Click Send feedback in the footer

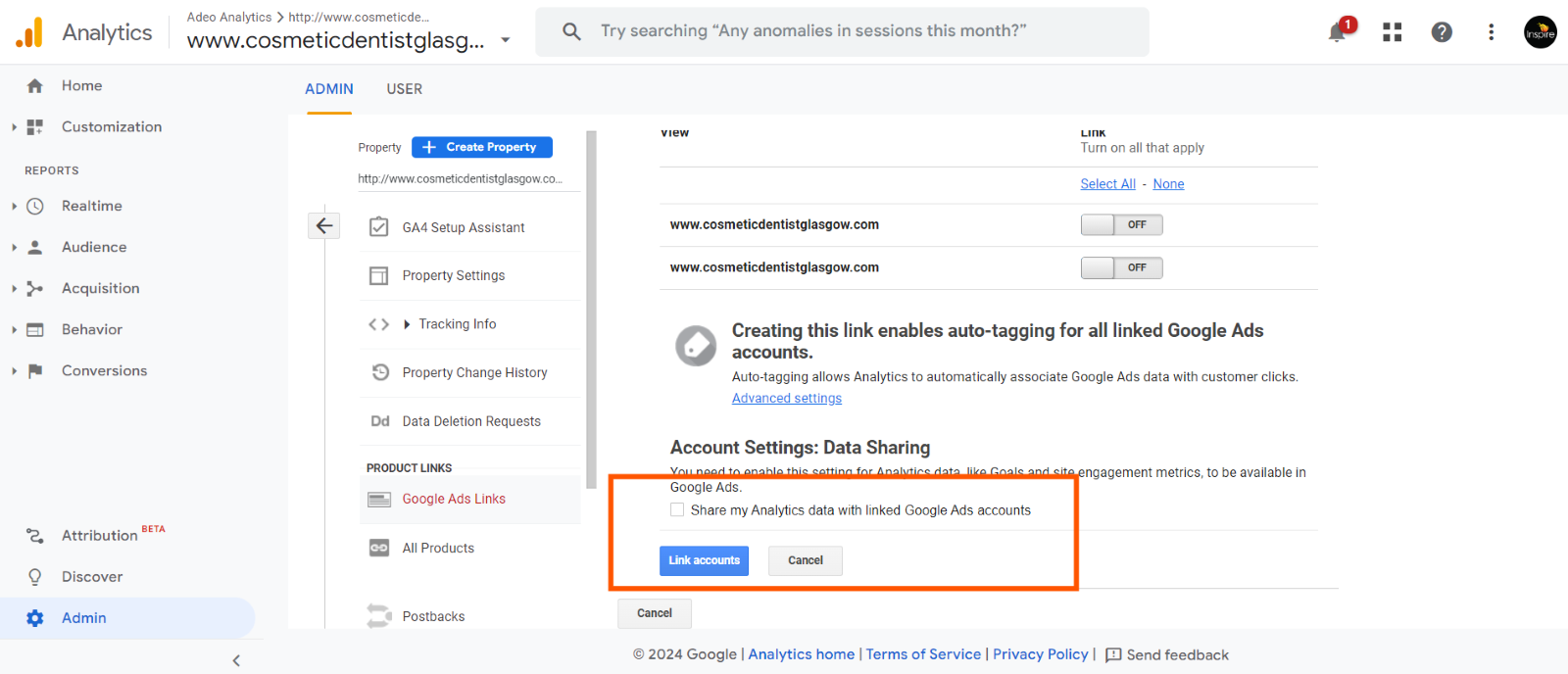click(1167, 655)
